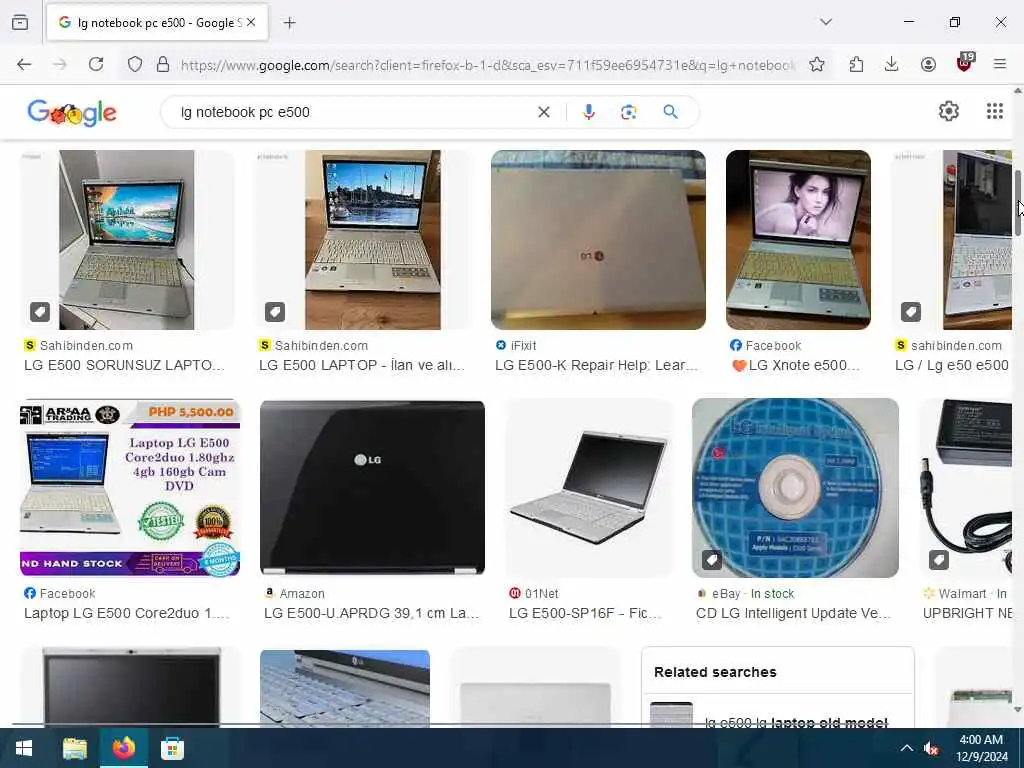
Task: Open ARAA Trading PHP 5,500 ad image
Action: pos(130,487)
